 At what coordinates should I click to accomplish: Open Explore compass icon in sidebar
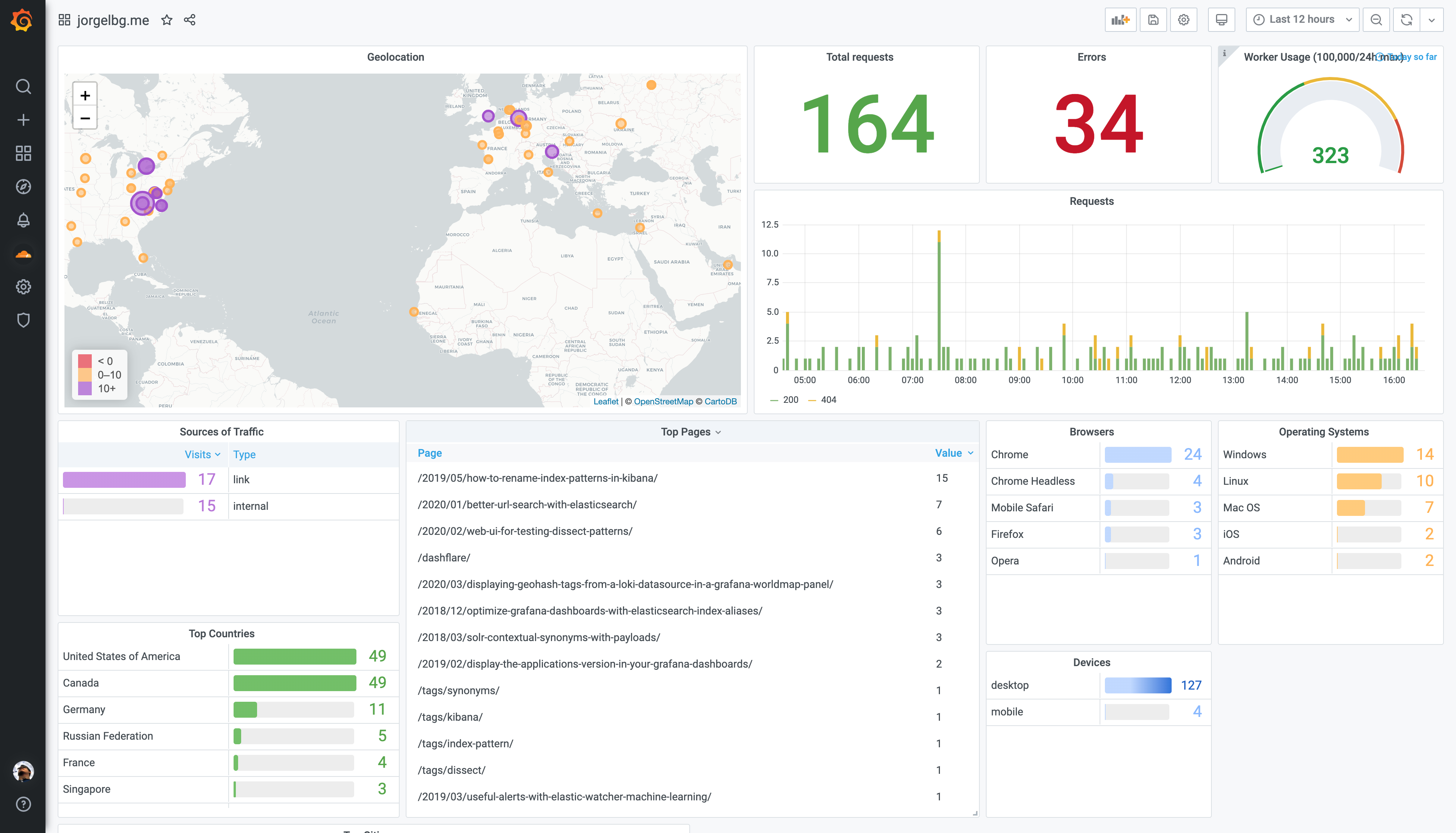[x=23, y=187]
